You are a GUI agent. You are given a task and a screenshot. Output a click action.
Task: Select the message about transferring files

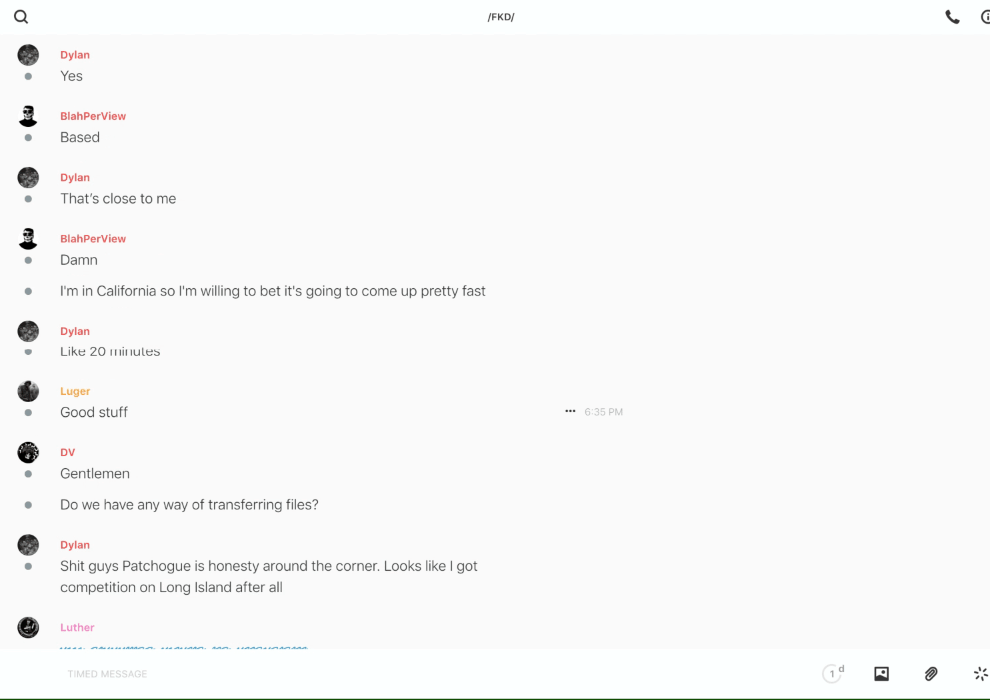coord(189,505)
